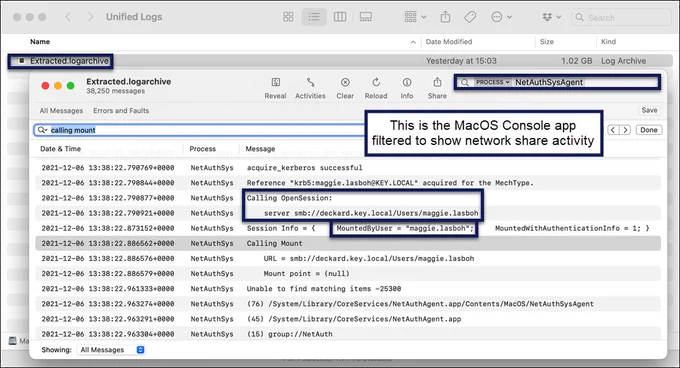This screenshot has height=368, width=680.
Task: Open the Activities toolbar icon
Action: (310, 82)
